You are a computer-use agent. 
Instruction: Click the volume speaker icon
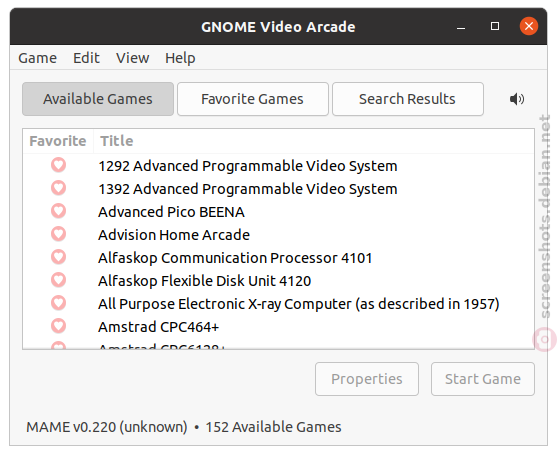pyautogui.click(x=517, y=99)
